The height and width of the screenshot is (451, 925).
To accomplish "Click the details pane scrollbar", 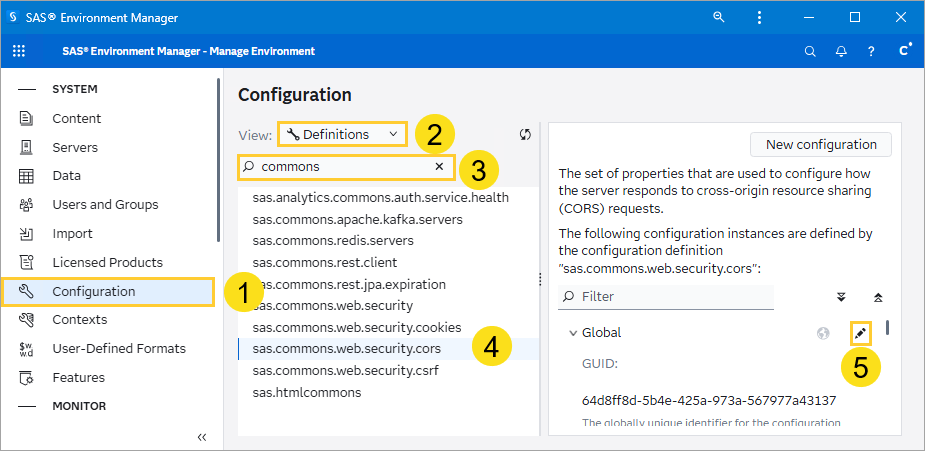I will [888, 327].
